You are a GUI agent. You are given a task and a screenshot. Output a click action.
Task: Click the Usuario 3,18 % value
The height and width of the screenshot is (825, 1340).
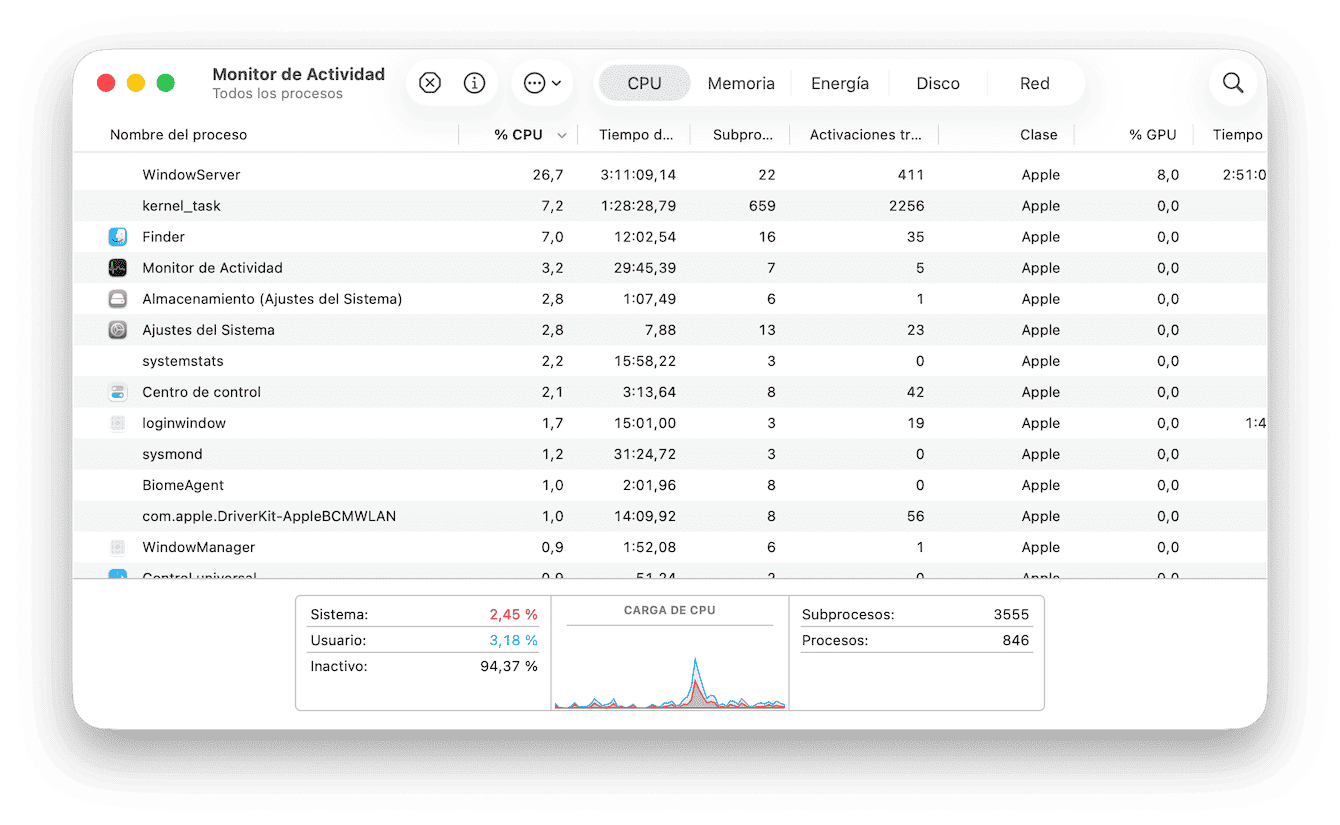513,640
